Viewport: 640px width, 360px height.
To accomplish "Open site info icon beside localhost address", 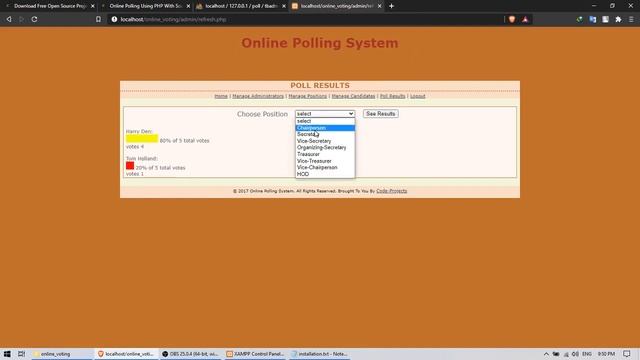I will click(x=114, y=19).
